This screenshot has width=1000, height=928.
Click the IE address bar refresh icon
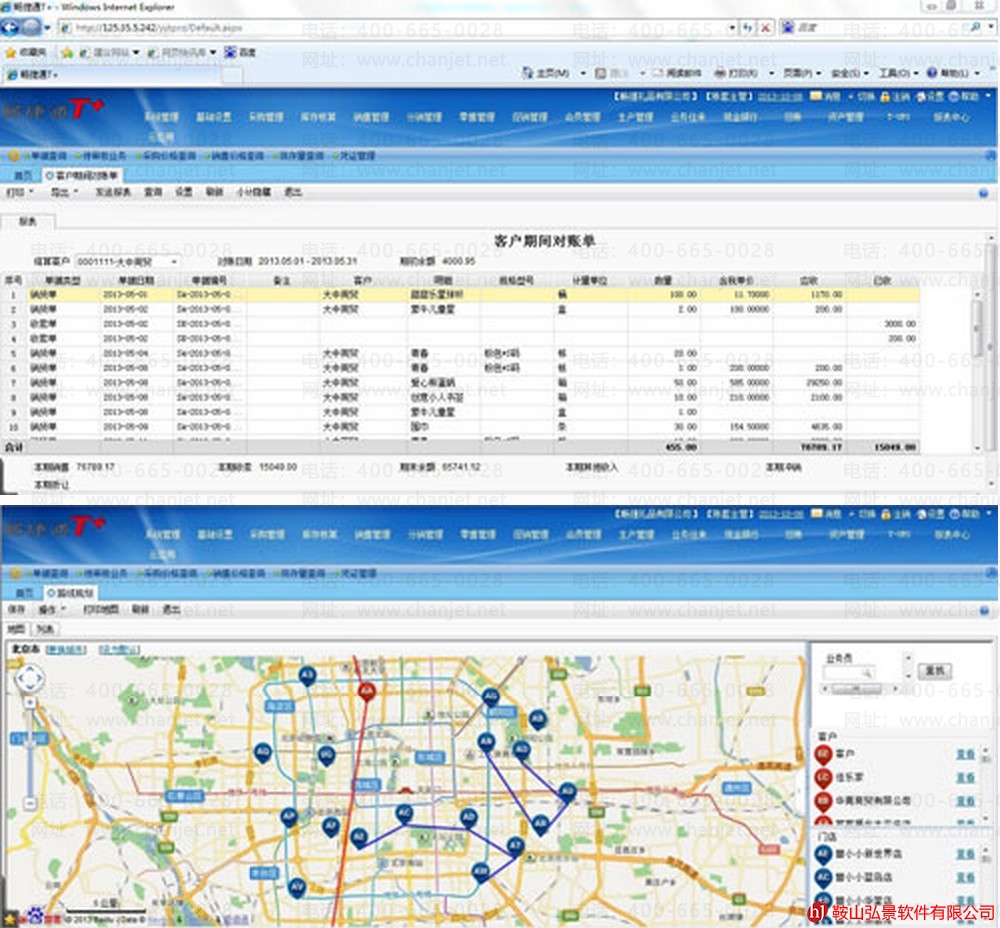(x=747, y=27)
